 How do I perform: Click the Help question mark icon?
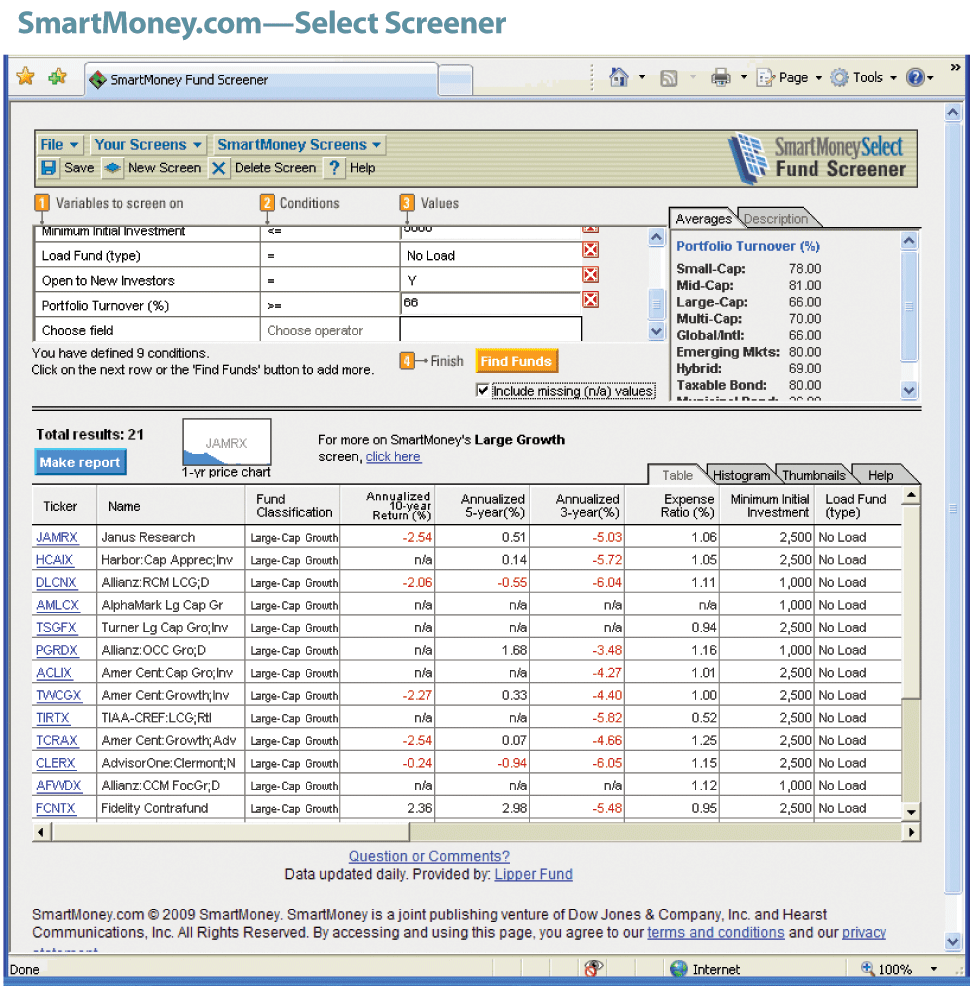point(335,168)
